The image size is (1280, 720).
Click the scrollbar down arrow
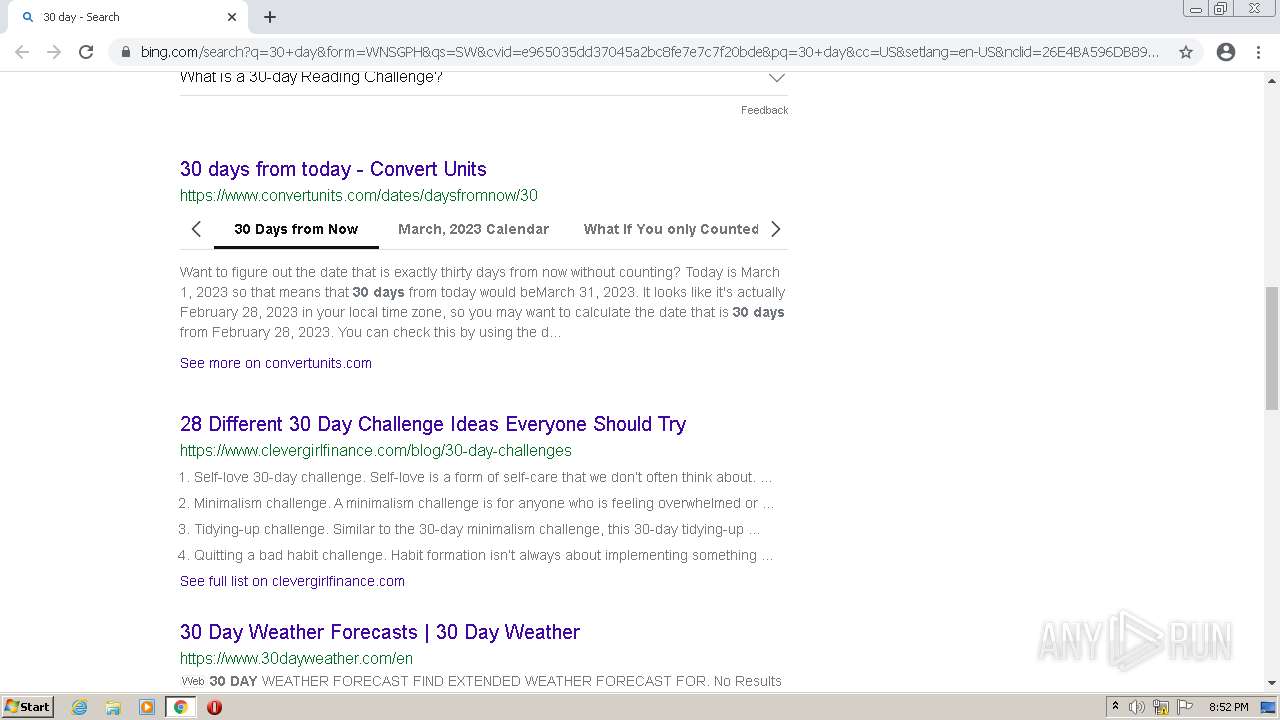(x=1272, y=683)
